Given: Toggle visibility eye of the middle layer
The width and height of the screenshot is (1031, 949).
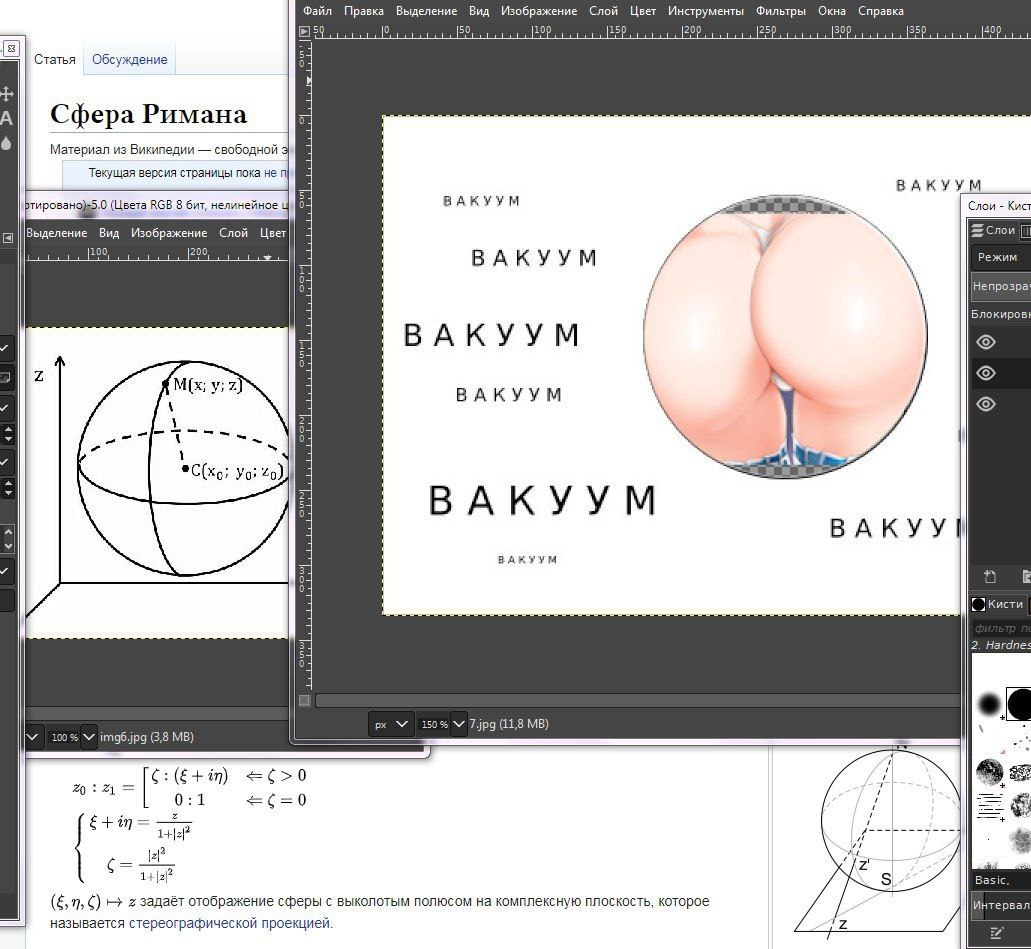Looking at the screenshot, I should (x=986, y=373).
